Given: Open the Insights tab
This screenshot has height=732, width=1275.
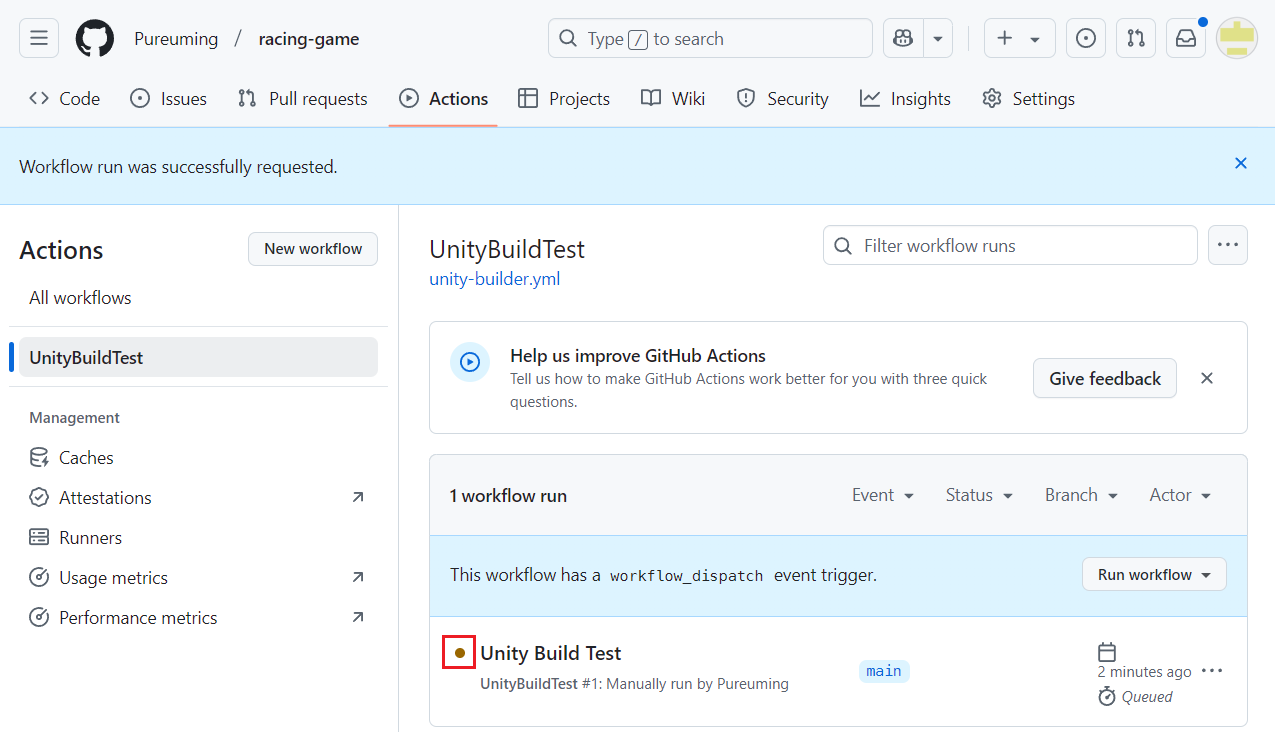Looking at the screenshot, I should click(x=906, y=98).
